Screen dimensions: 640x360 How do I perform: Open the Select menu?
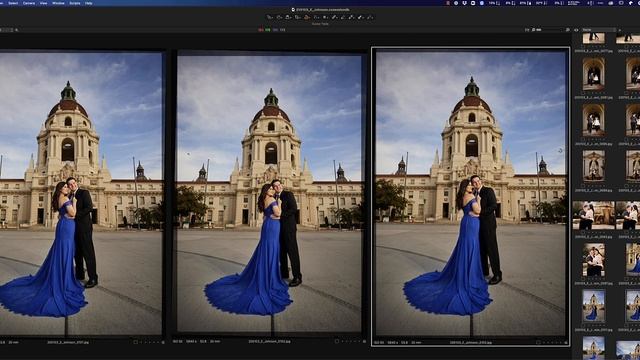(13, 3)
